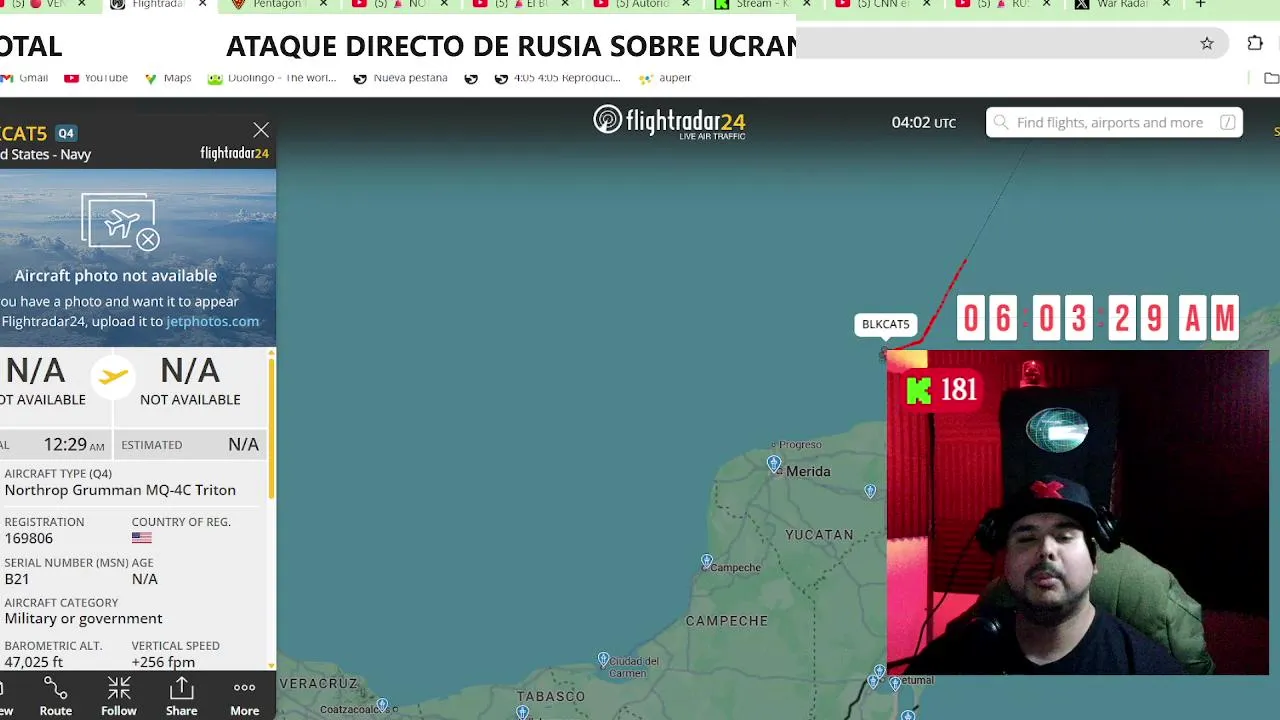Click the YUCATAN state label
Screen dimensions: 1280x720
coord(819,535)
